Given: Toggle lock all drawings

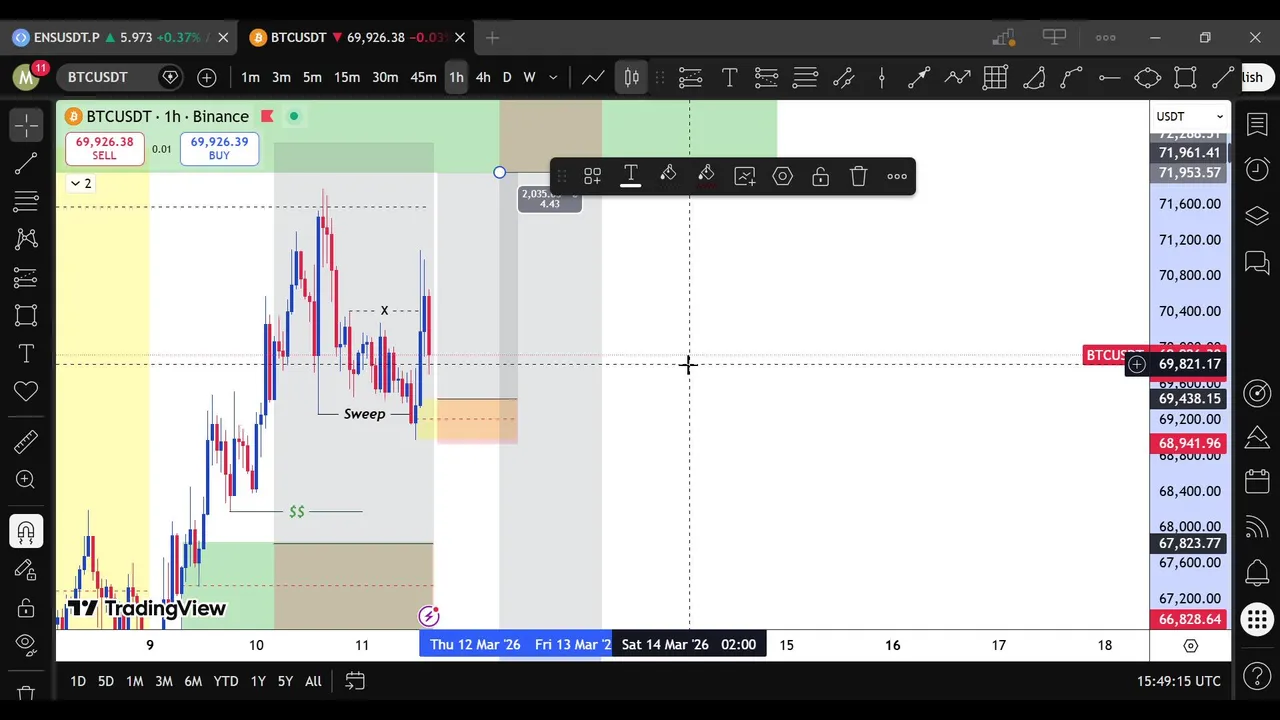Looking at the screenshot, I should coord(27,607).
